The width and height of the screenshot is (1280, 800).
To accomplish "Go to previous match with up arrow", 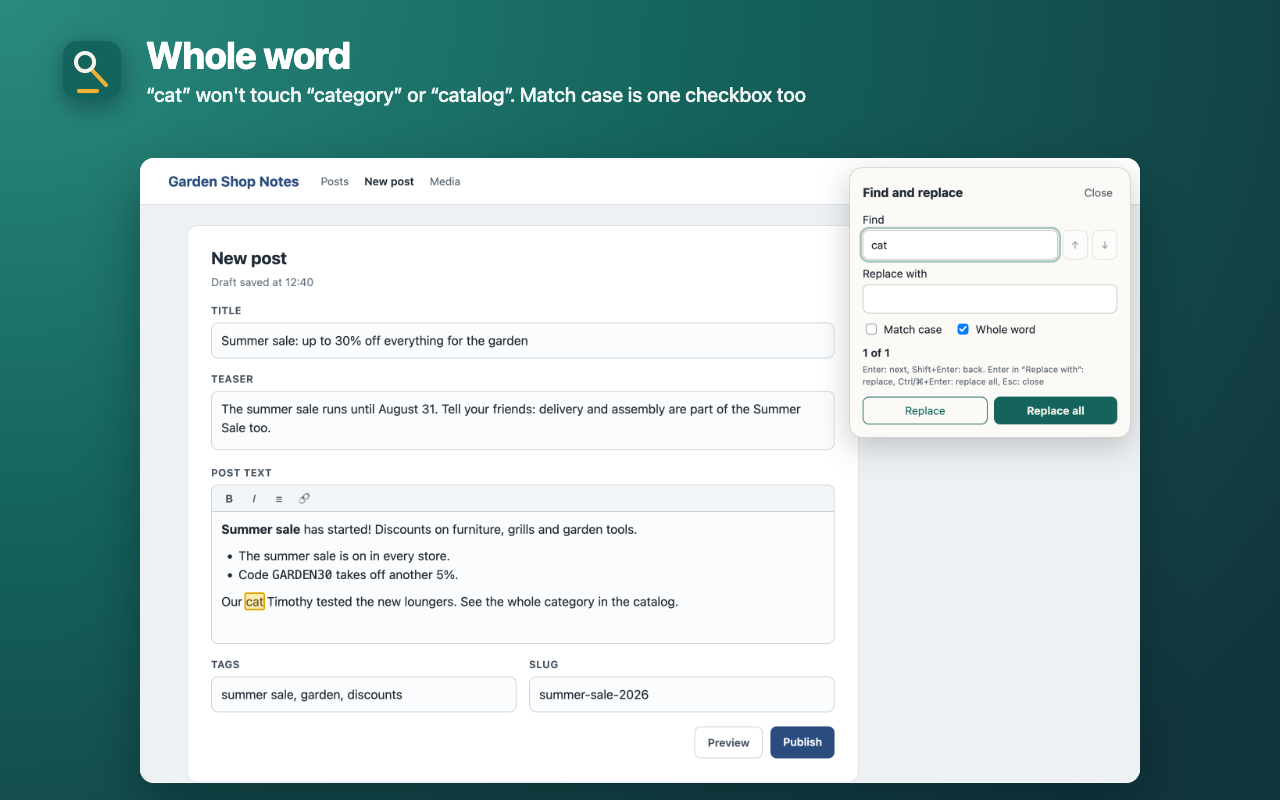I will [1075, 245].
